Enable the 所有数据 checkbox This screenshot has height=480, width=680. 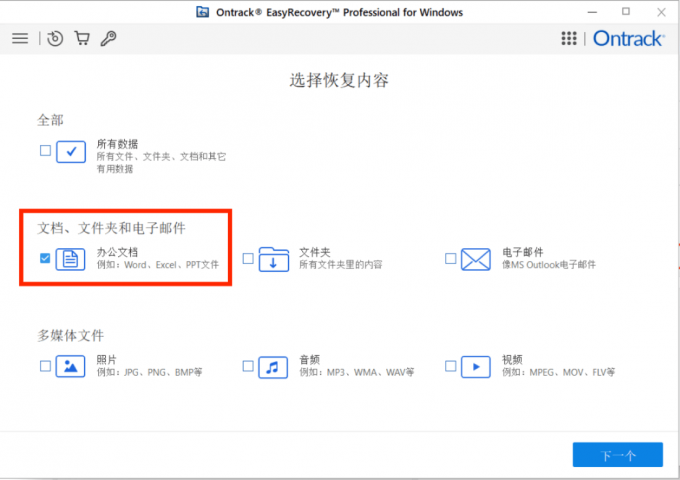click(x=45, y=151)
